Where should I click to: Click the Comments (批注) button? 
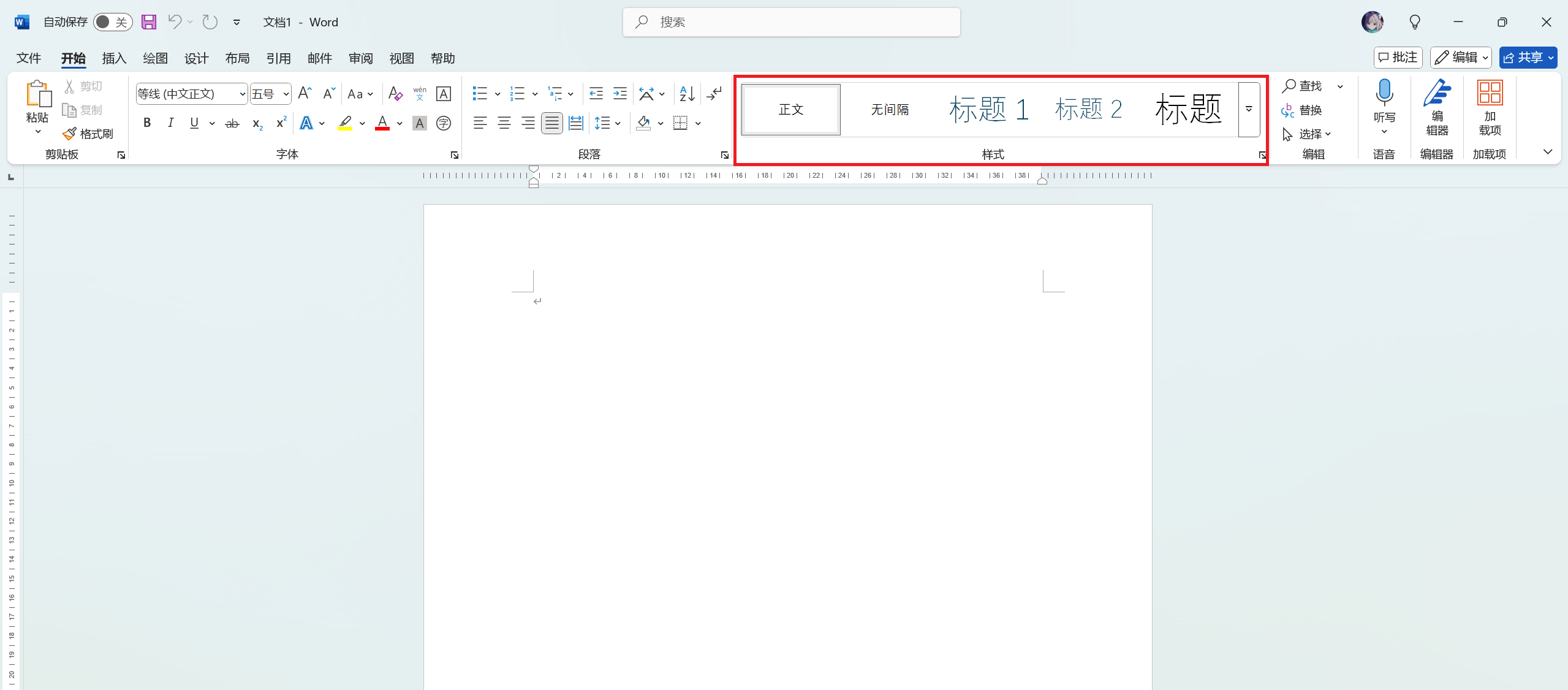(x=1398, y=58)
